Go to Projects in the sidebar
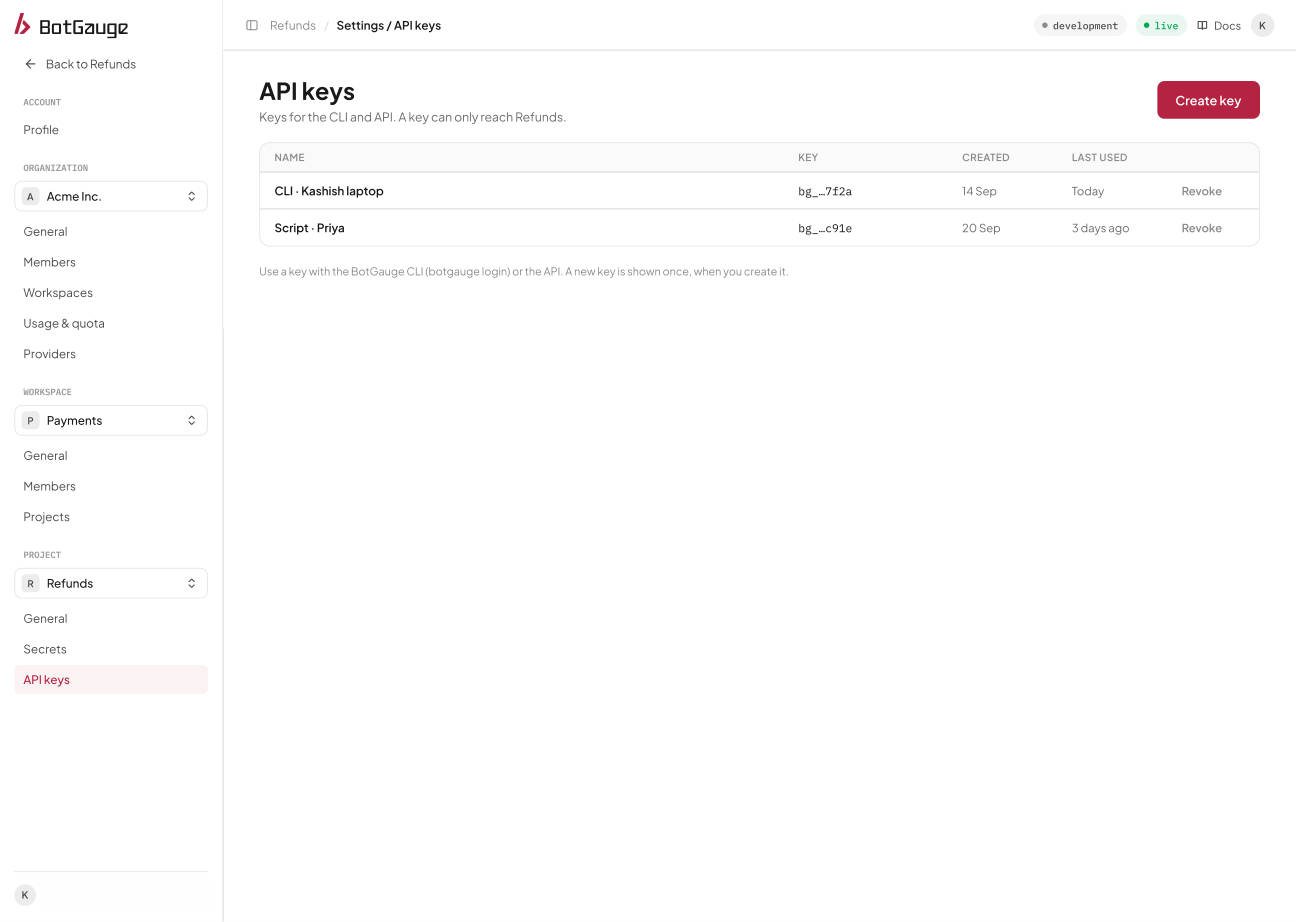The height and width of the screenshot is (922, 1296). click(46, 517)
